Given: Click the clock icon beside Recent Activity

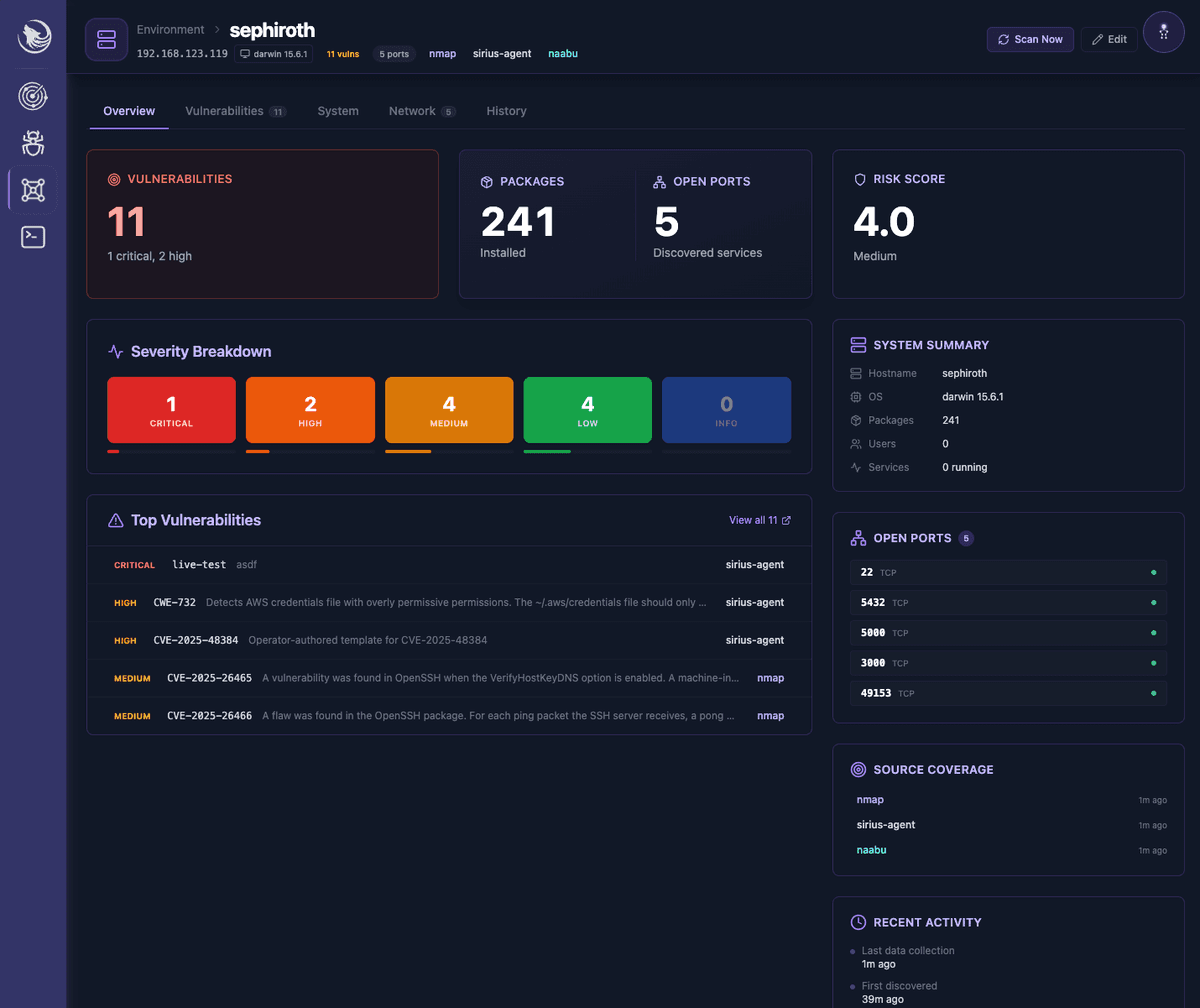Looking at the screenshot, I should coord(857,922).
